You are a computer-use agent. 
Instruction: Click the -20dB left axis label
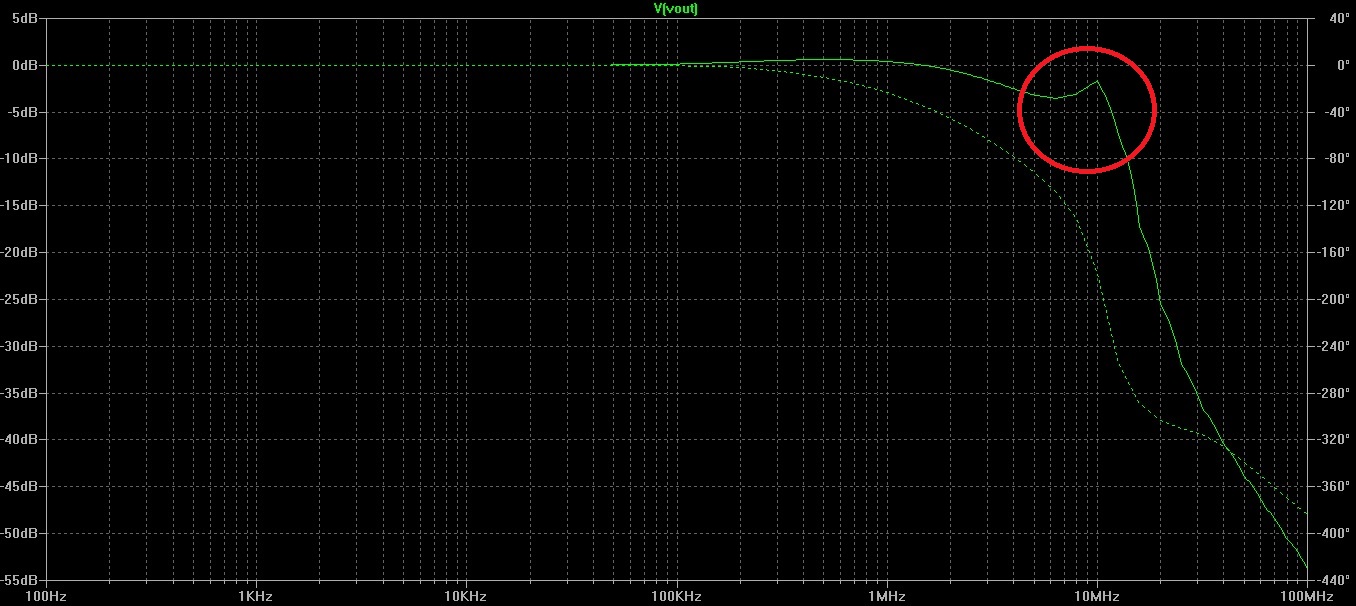click(x=20, y=252)
